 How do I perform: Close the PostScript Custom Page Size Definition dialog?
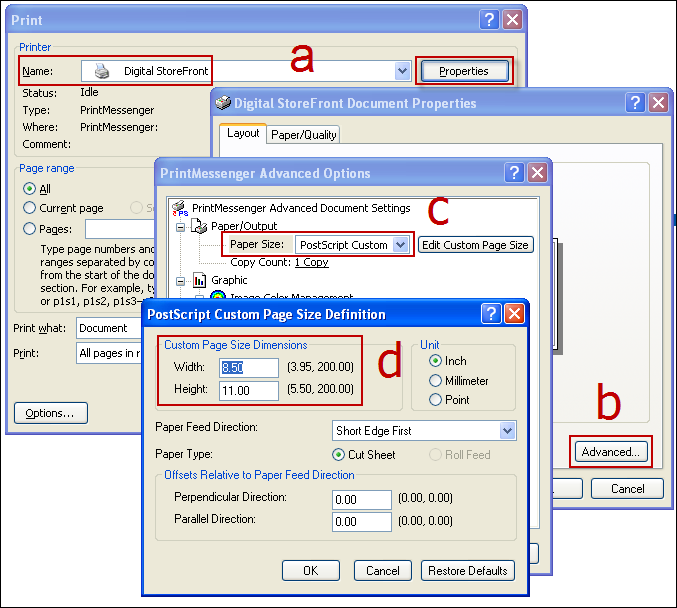515,314
